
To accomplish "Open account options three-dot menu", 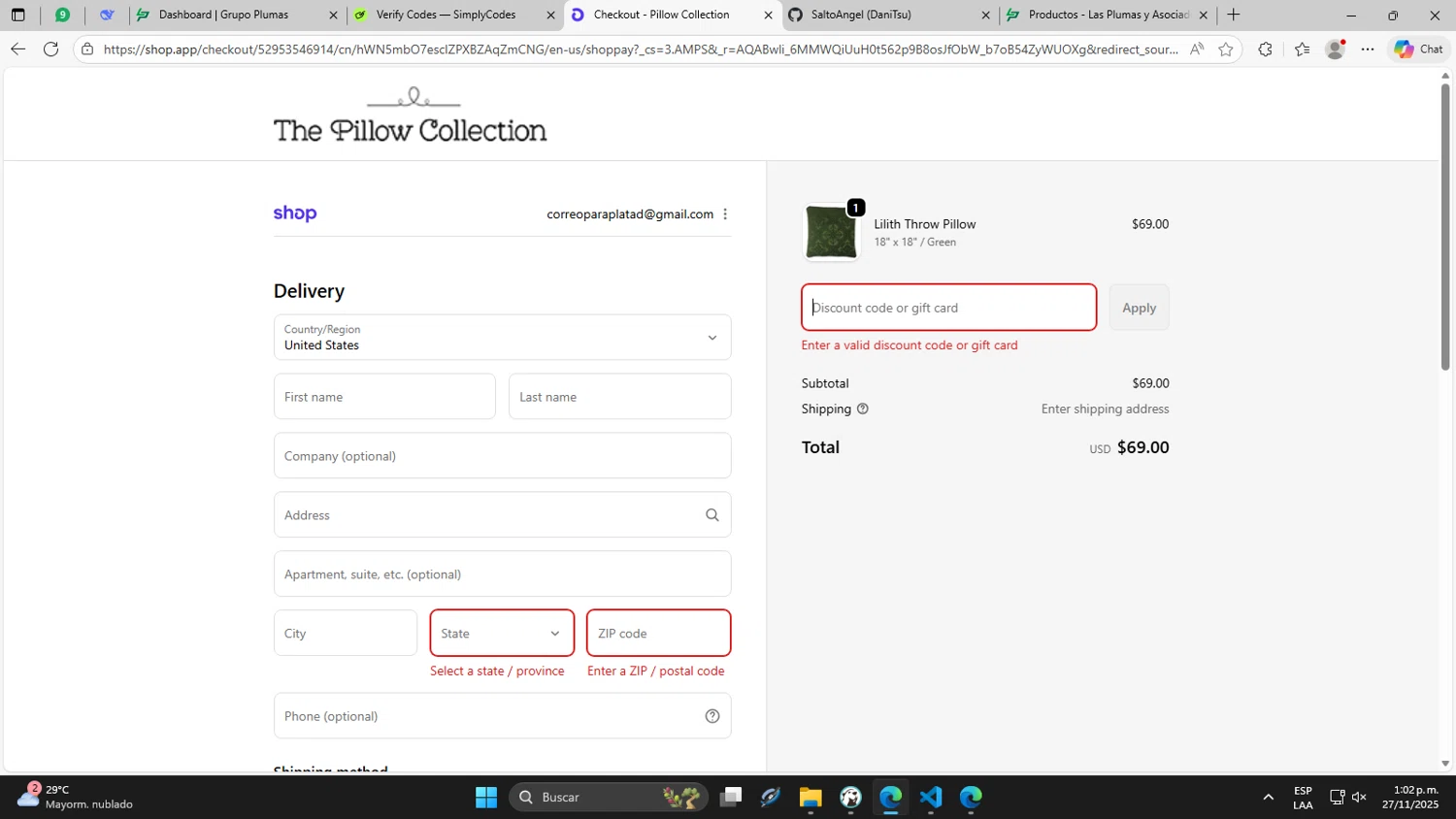I will 725,214.
